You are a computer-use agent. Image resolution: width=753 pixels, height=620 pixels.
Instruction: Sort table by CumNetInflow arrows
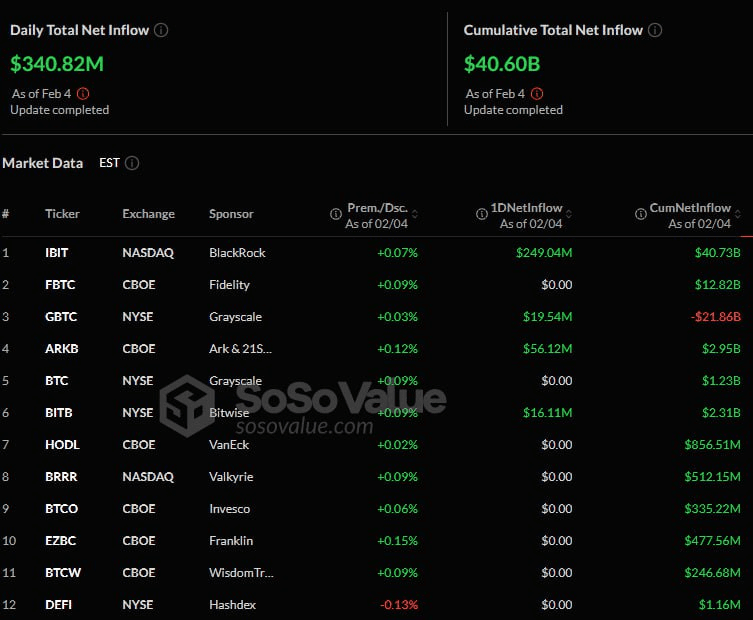(738, 214)
